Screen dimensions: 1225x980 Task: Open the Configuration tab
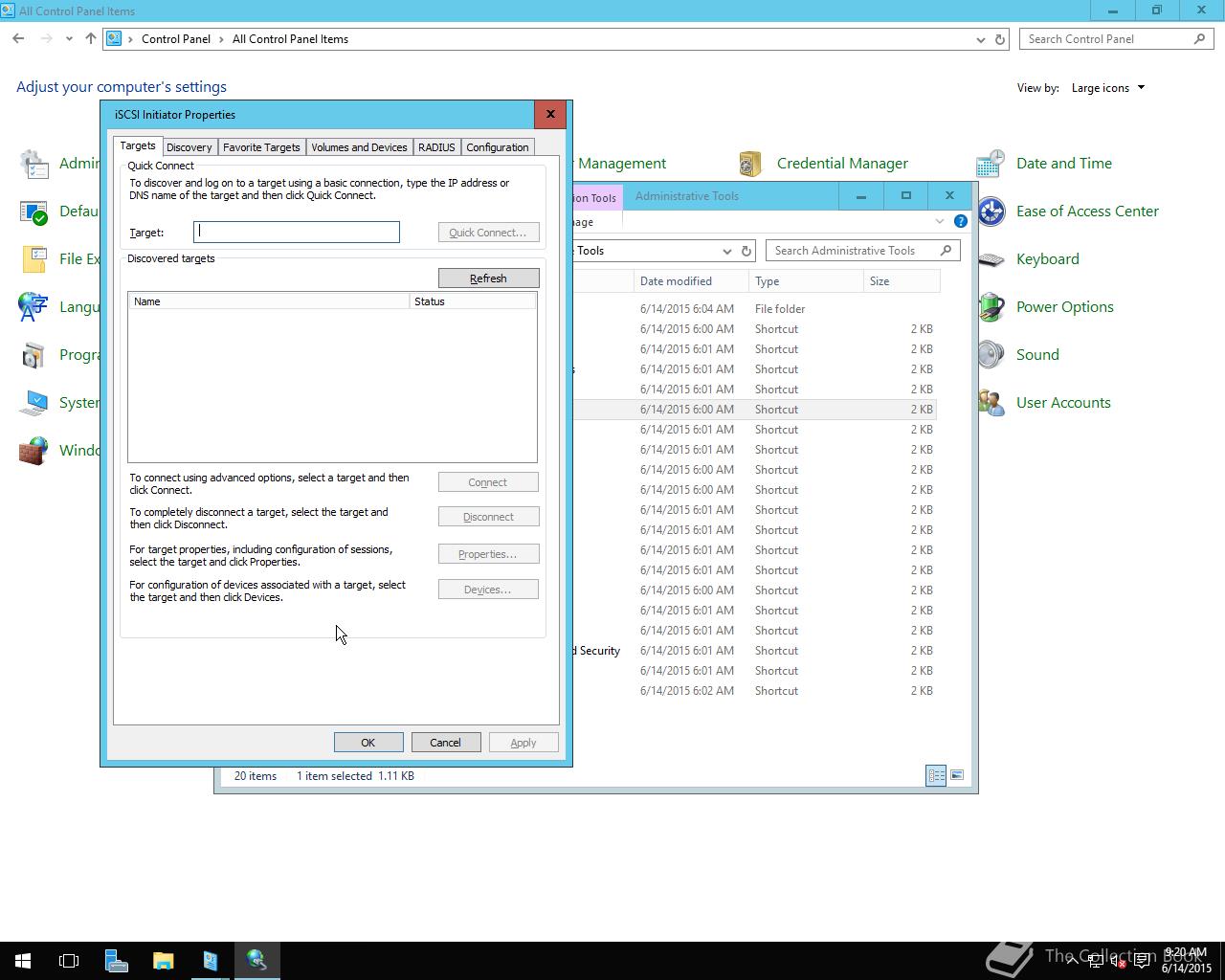pyautogui.click(x=498, y=147)
